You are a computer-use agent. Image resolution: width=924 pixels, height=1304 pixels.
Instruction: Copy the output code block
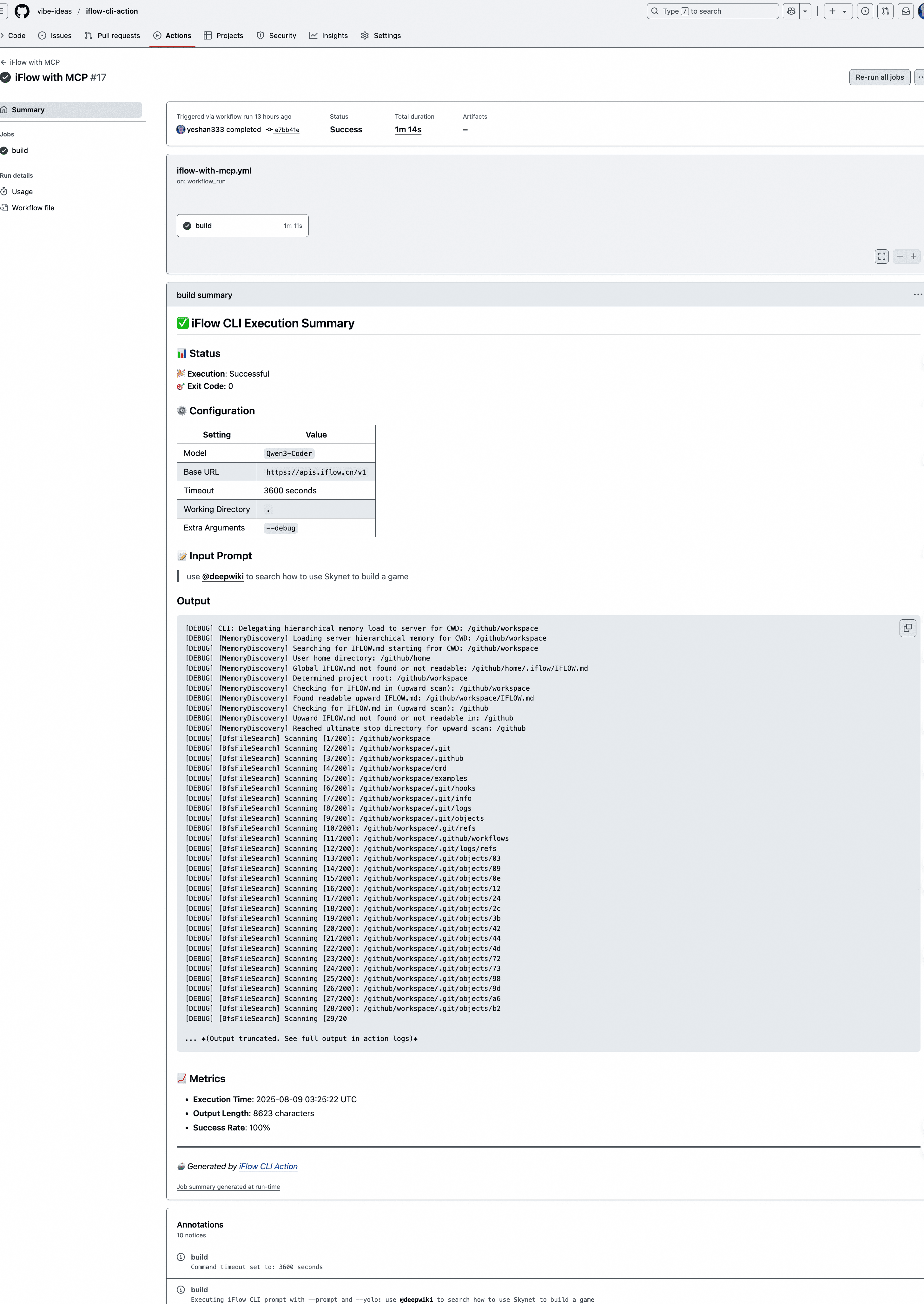pyautogui.click(x=907, y=628)
